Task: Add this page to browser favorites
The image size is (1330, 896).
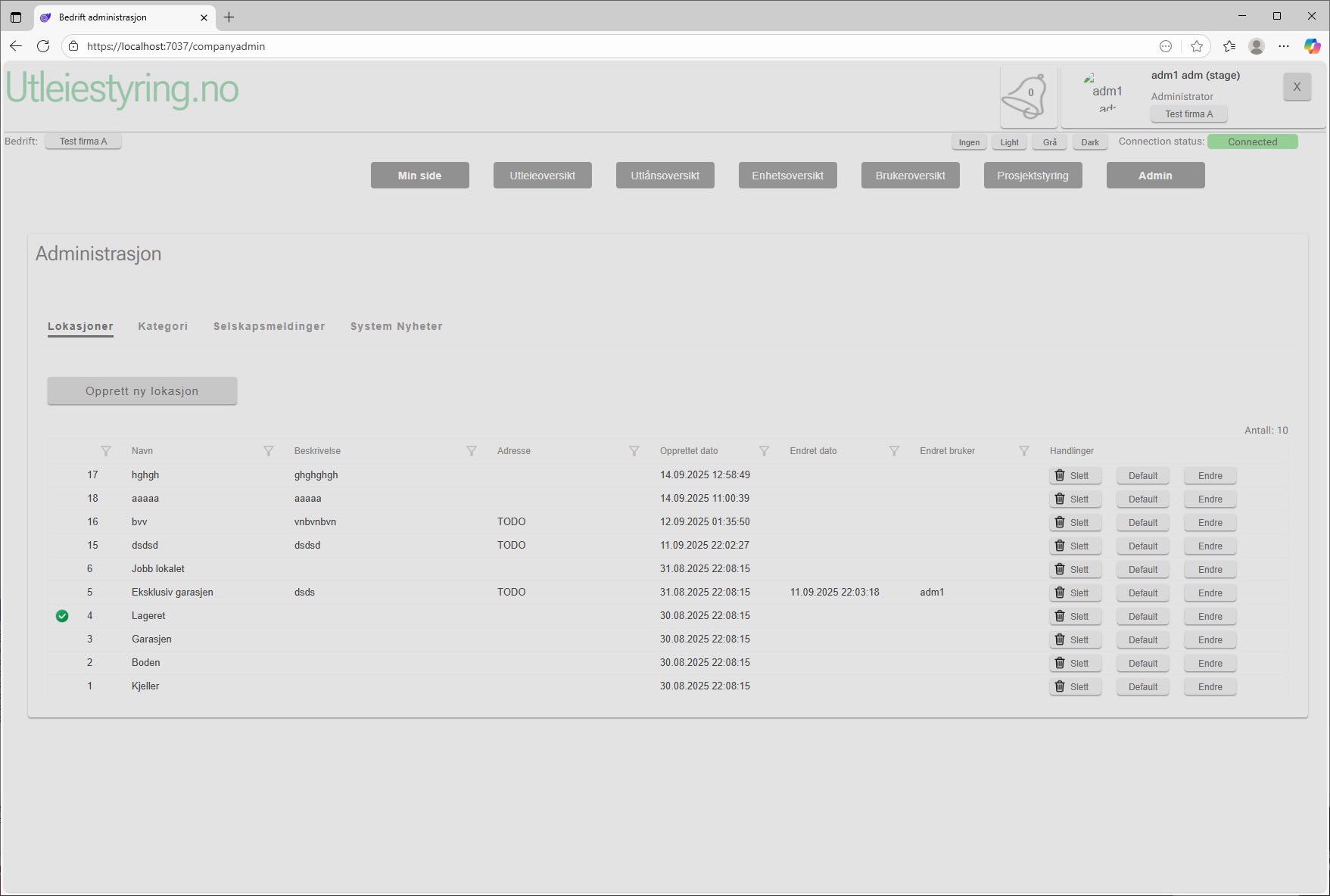Action: [x=1196, y=46]
